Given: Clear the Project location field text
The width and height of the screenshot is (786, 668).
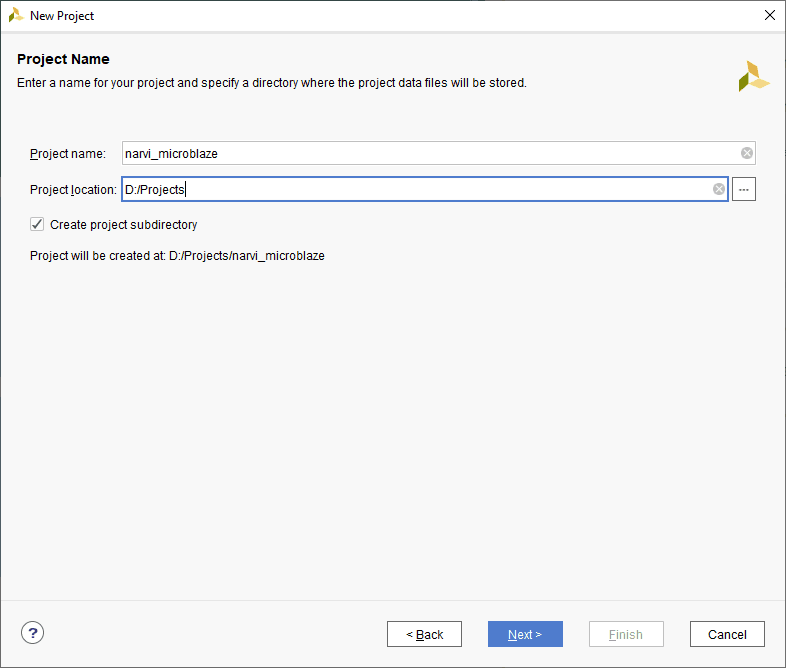Looking at the screenshot, I should [x=719, y=189].
